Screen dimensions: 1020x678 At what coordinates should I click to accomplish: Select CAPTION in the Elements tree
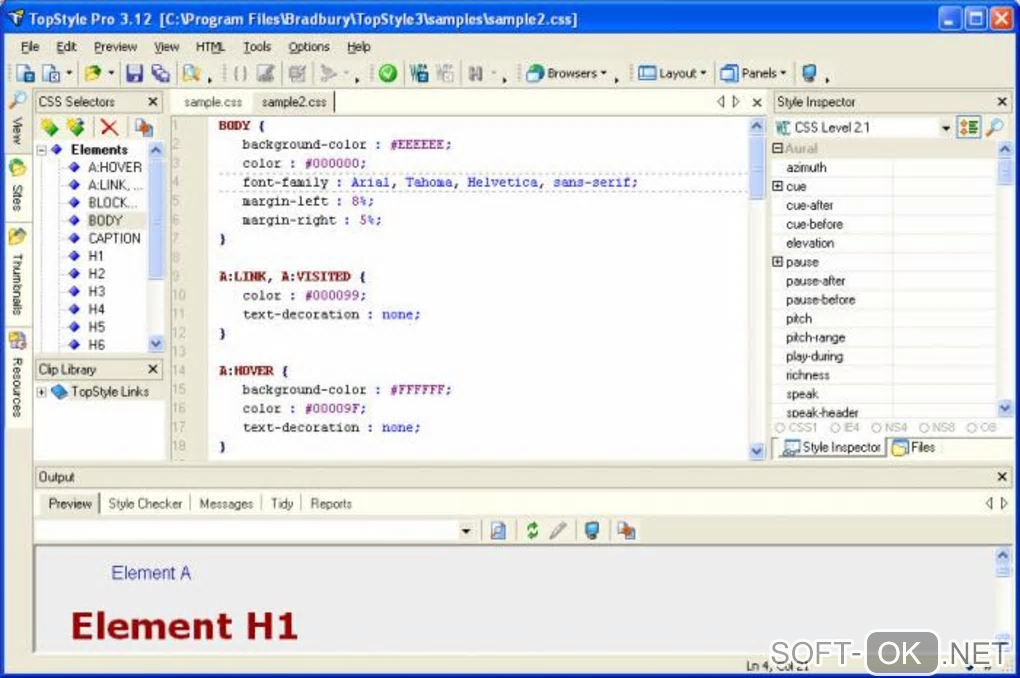click(x=114, y=238)
